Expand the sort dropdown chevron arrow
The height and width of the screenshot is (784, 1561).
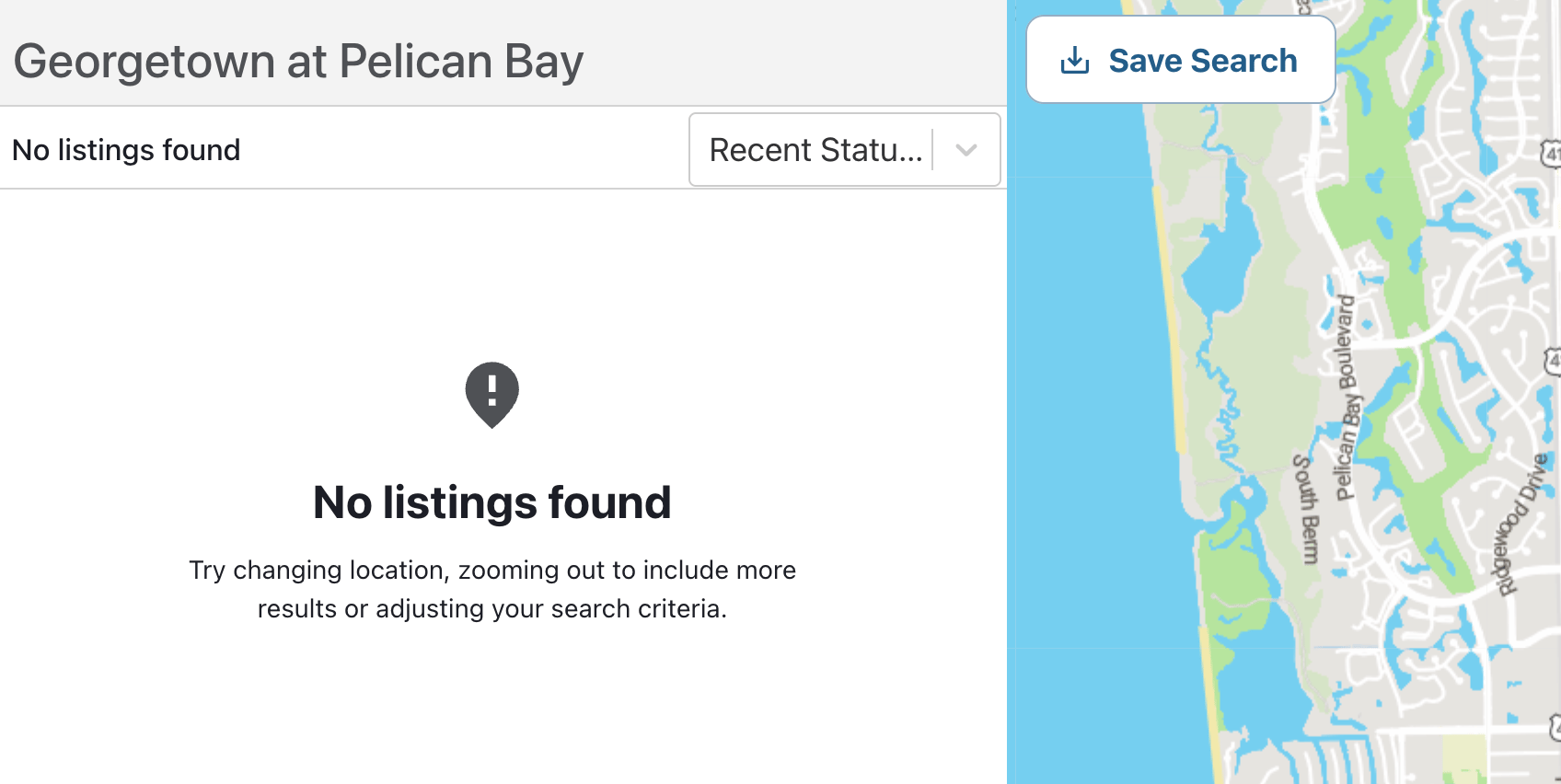pos(966,150)
